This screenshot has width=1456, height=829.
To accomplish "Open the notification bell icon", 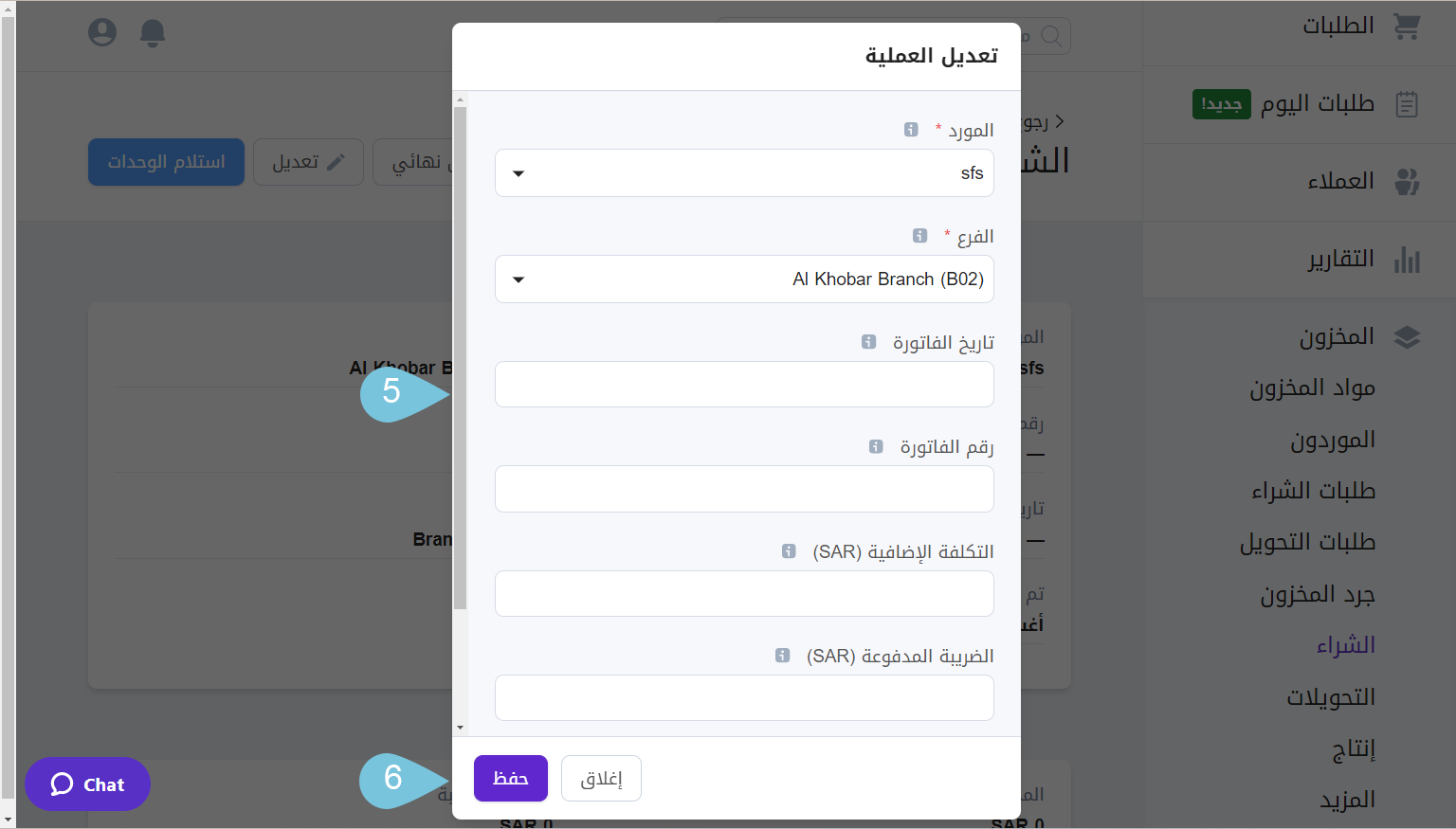I will click(153, 31).
